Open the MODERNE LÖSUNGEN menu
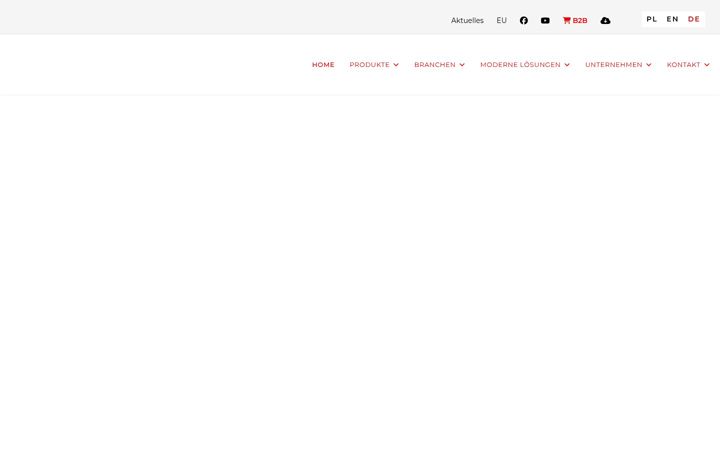Image resolution: width=720 pixels, height=450 pixels. tap(520, 65)
